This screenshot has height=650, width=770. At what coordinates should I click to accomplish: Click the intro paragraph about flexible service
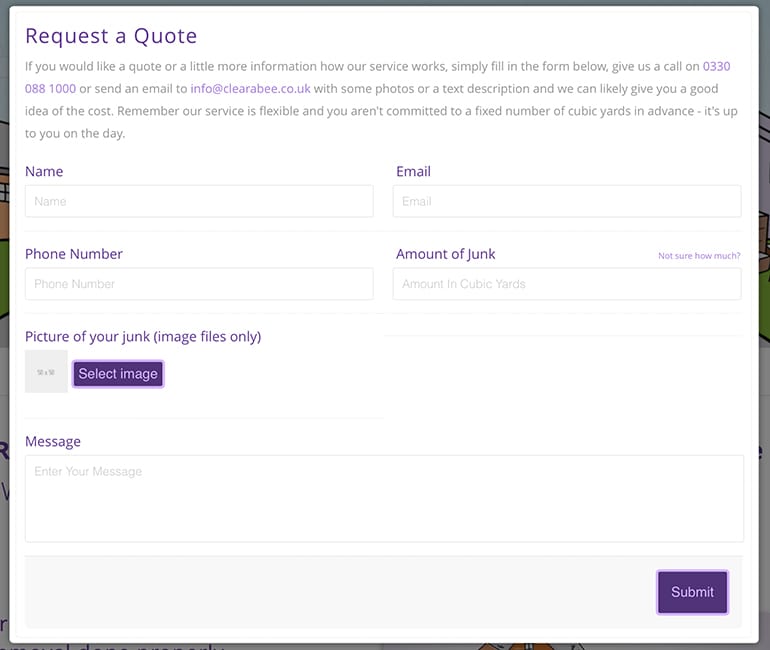point(380,110)
